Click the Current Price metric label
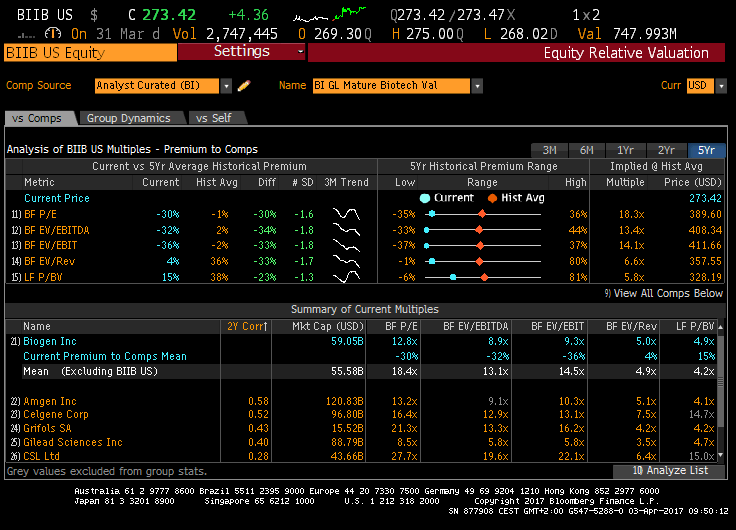This screenshot has width=736, height=530. click(x=57, y=198)
